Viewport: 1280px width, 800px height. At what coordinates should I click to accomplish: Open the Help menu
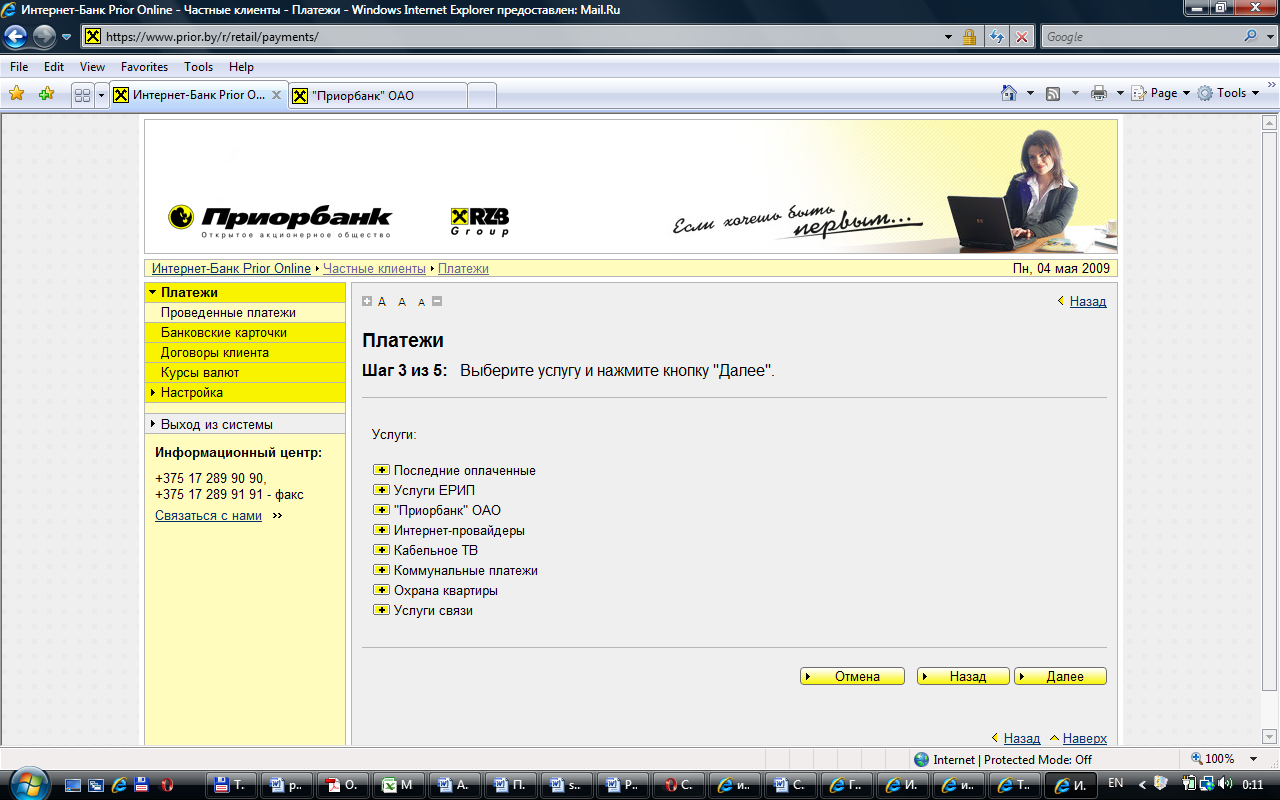(x=241, y=67)
